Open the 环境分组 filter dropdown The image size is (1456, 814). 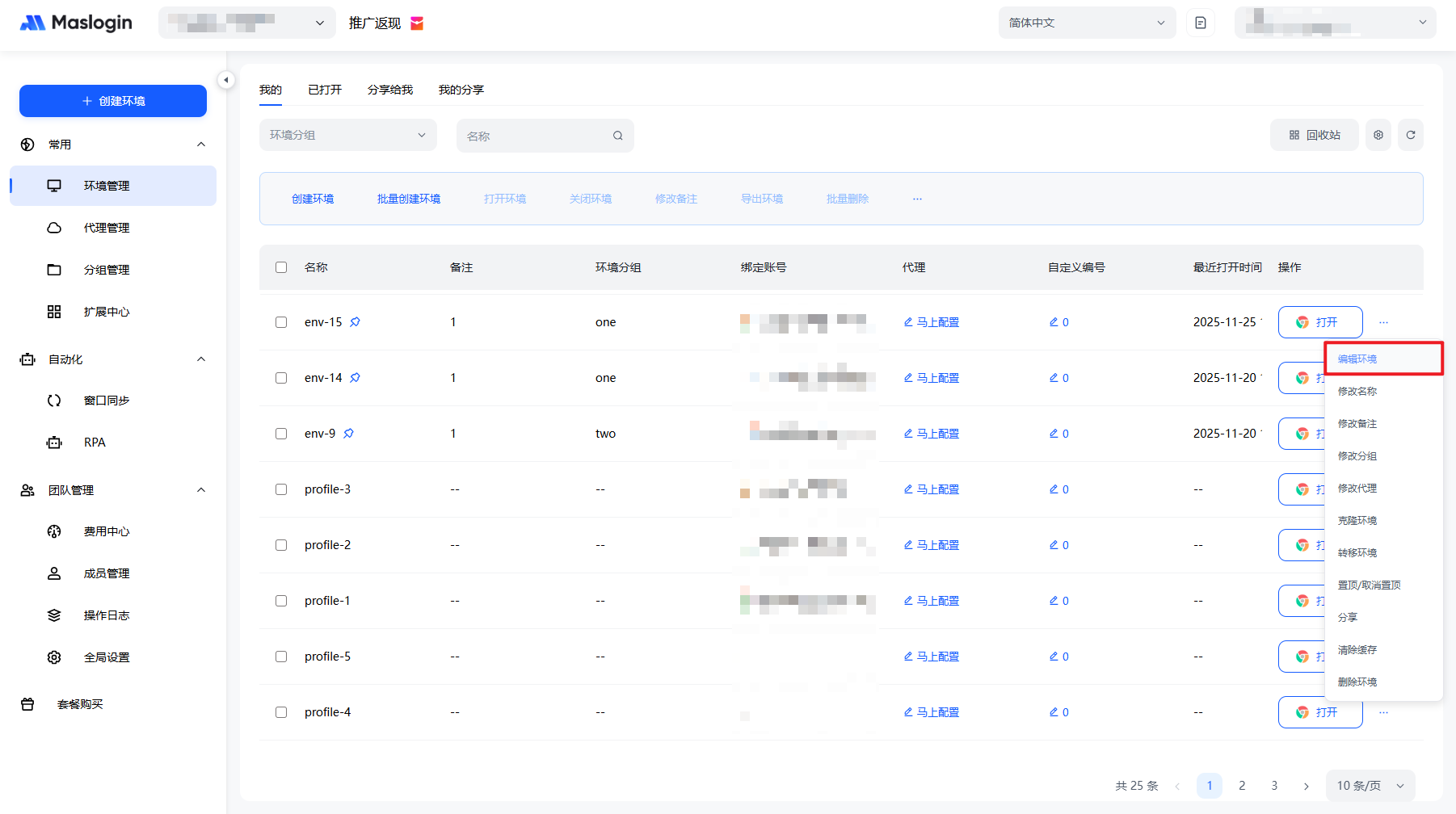347,136
